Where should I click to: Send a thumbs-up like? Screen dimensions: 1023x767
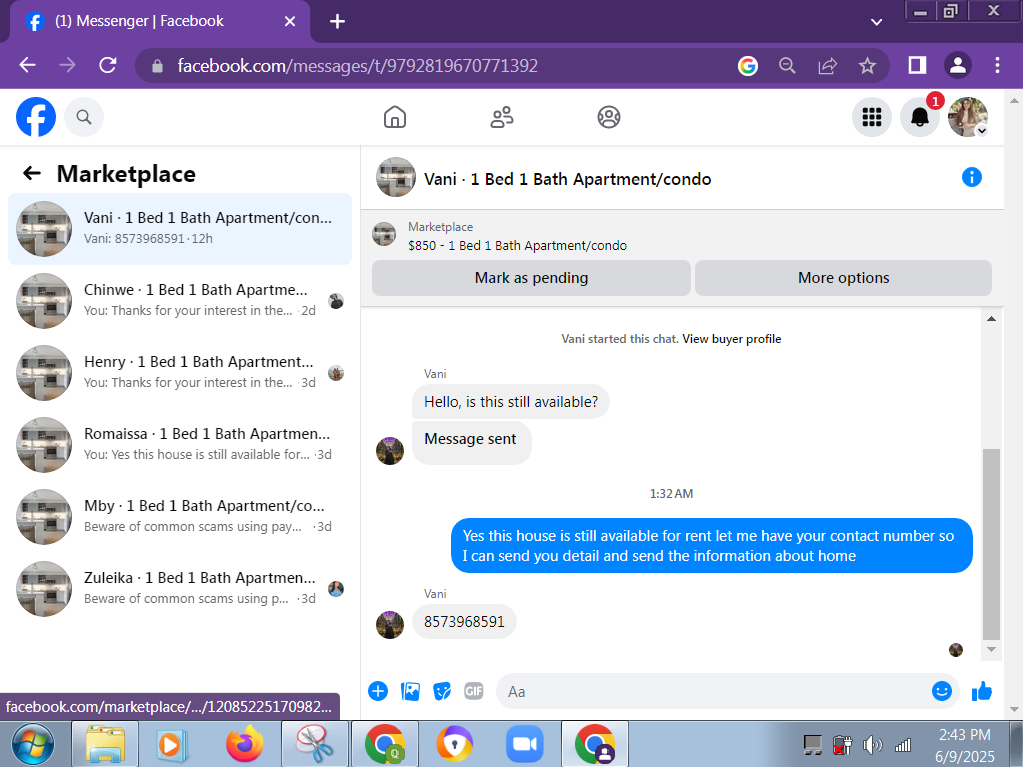pos(981,691)
